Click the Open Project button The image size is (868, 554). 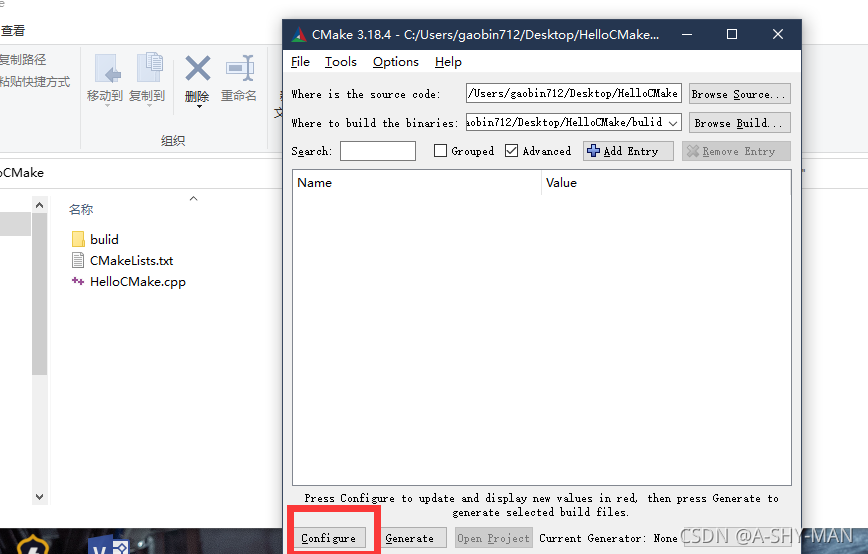click(493, 538)
